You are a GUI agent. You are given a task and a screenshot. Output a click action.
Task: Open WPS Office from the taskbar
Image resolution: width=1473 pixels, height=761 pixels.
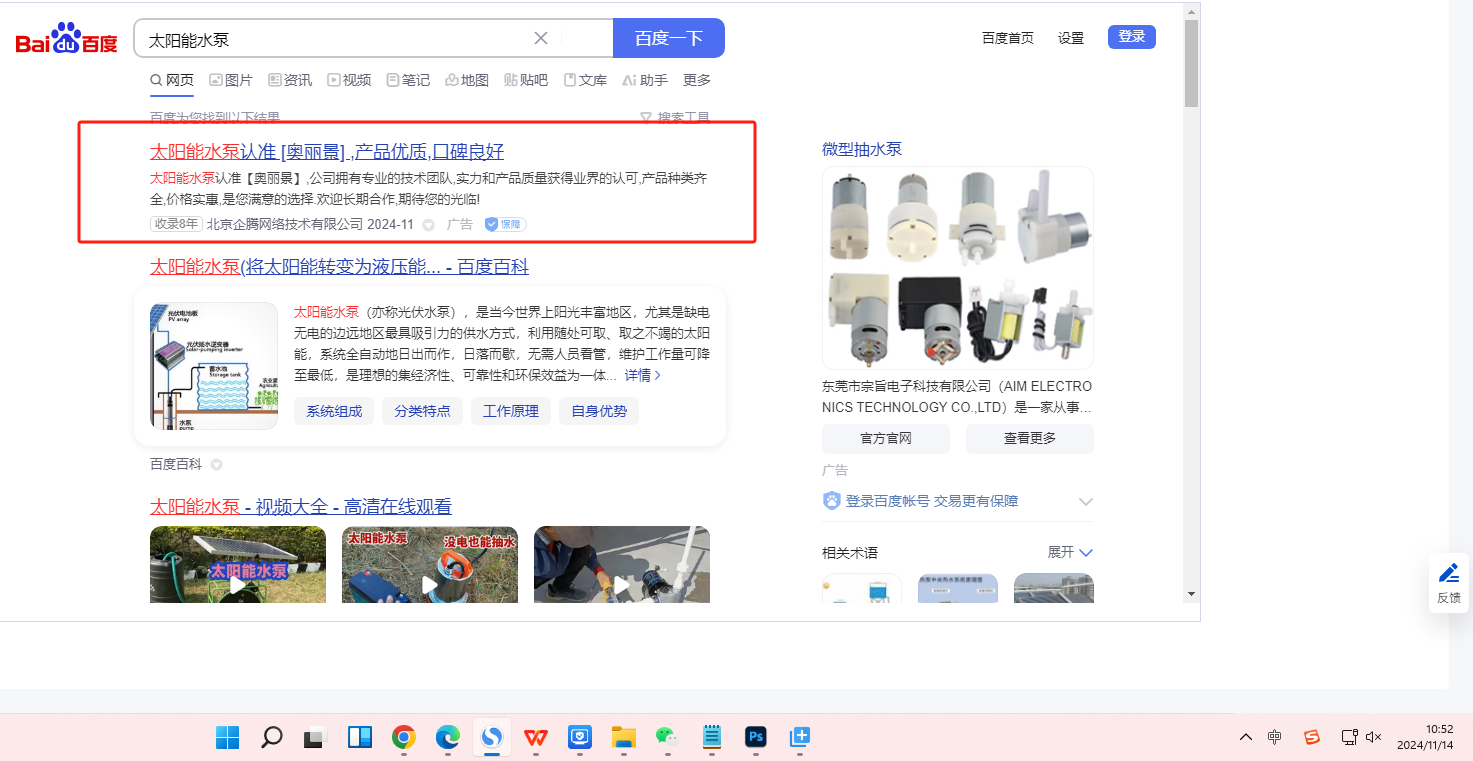click(x=536, y=738)
